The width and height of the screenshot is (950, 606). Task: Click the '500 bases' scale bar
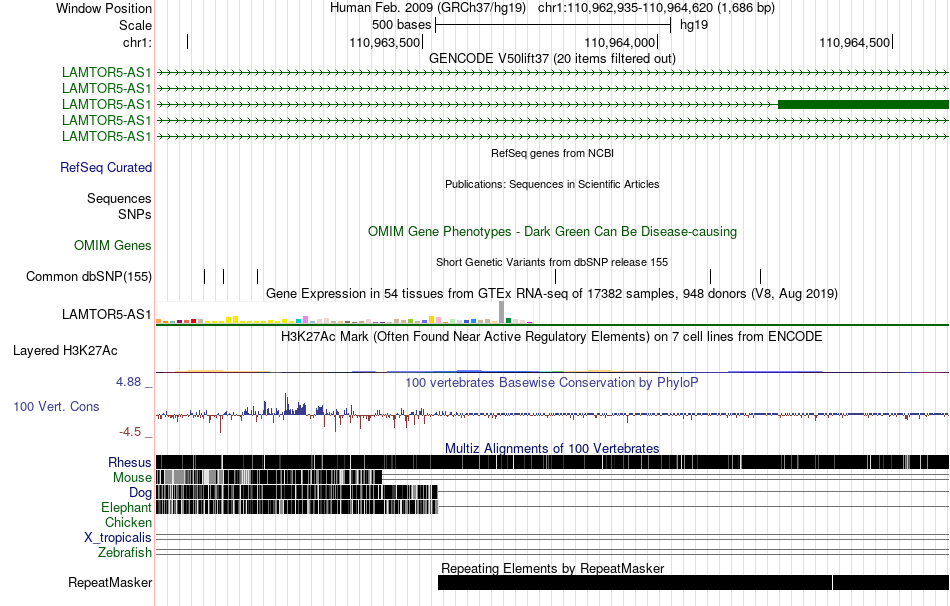point(553,25)
